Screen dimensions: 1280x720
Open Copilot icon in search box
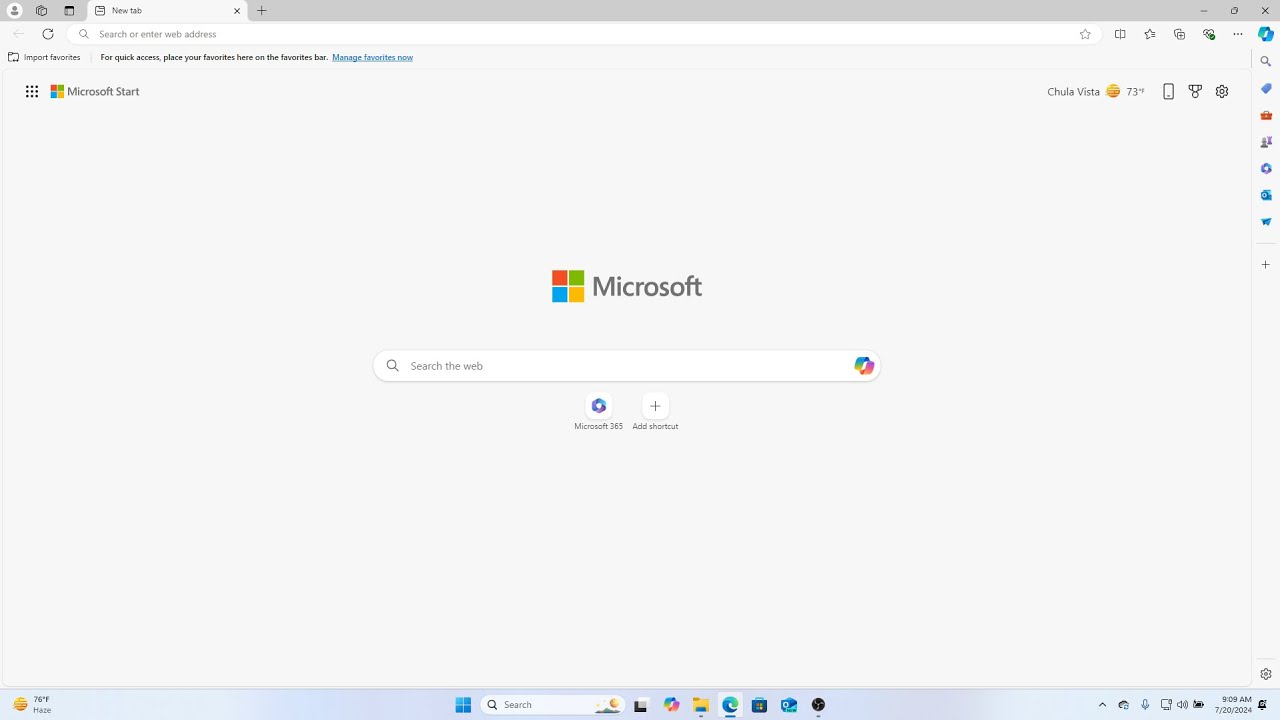(864, 366)
